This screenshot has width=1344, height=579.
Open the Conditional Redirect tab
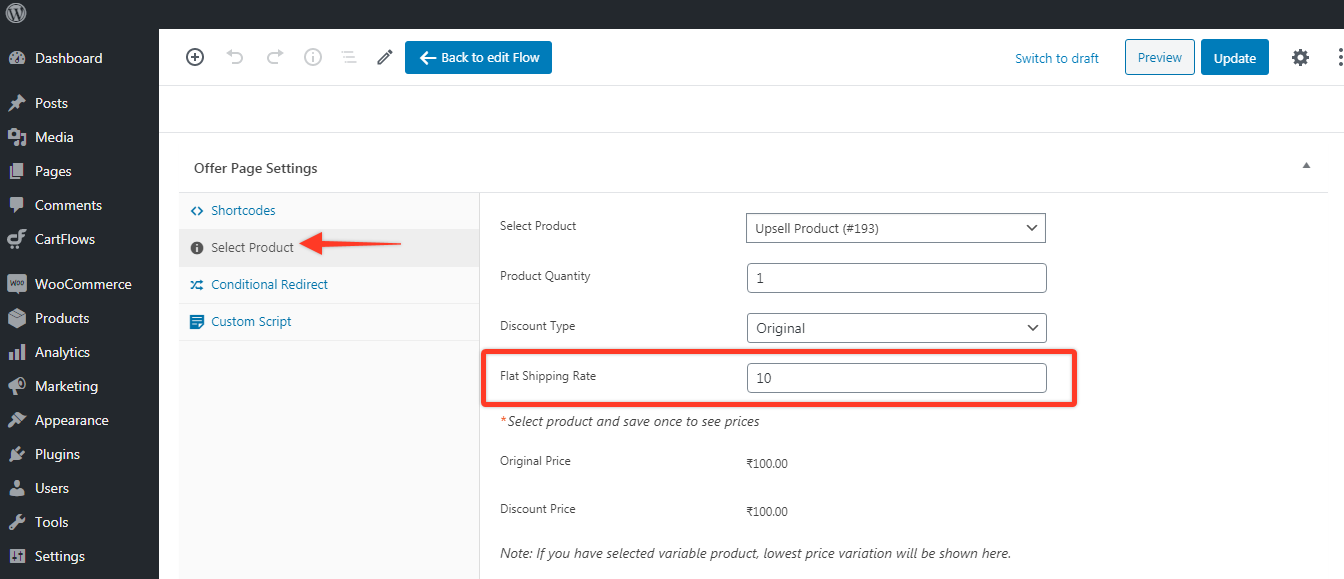pos(329,284)
